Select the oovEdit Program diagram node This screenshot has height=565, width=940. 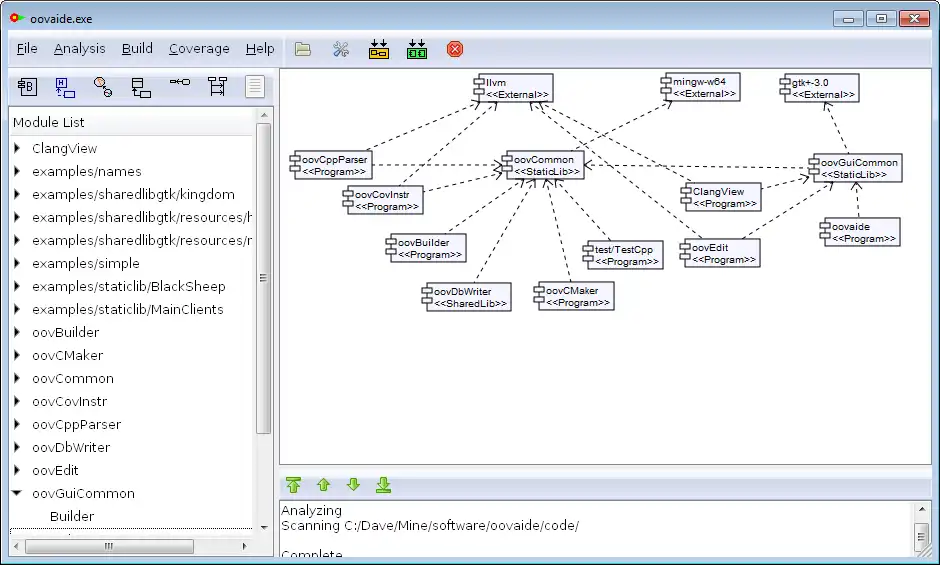[x=720, y=253]
